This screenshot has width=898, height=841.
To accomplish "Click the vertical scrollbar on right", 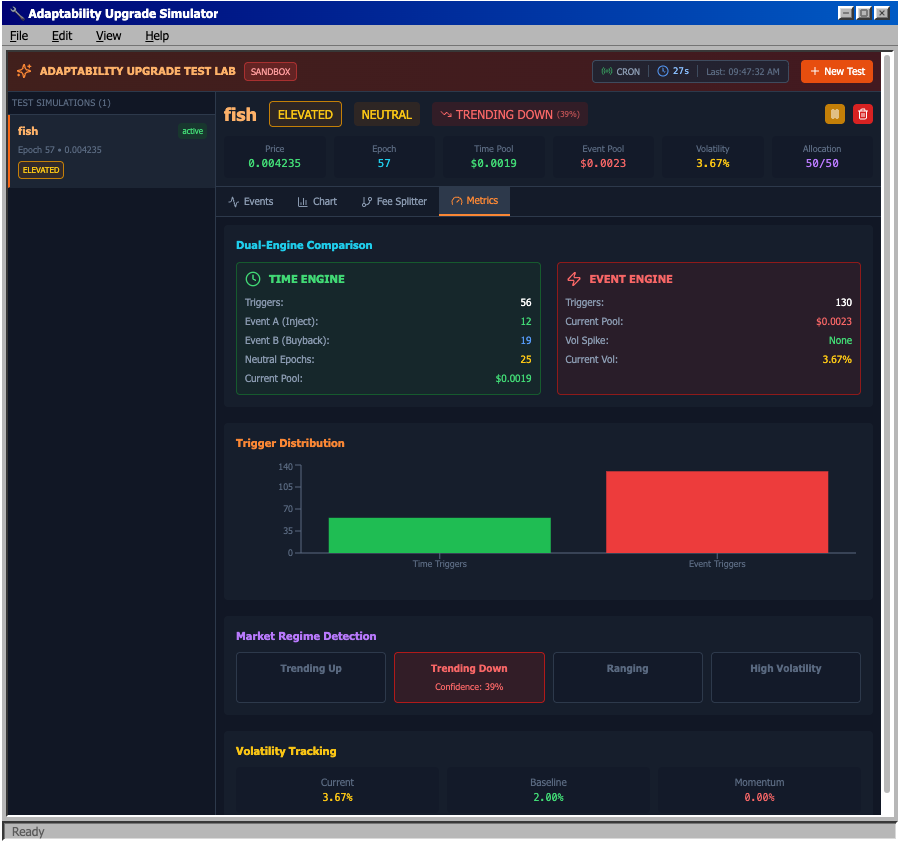I will (887, 424).
